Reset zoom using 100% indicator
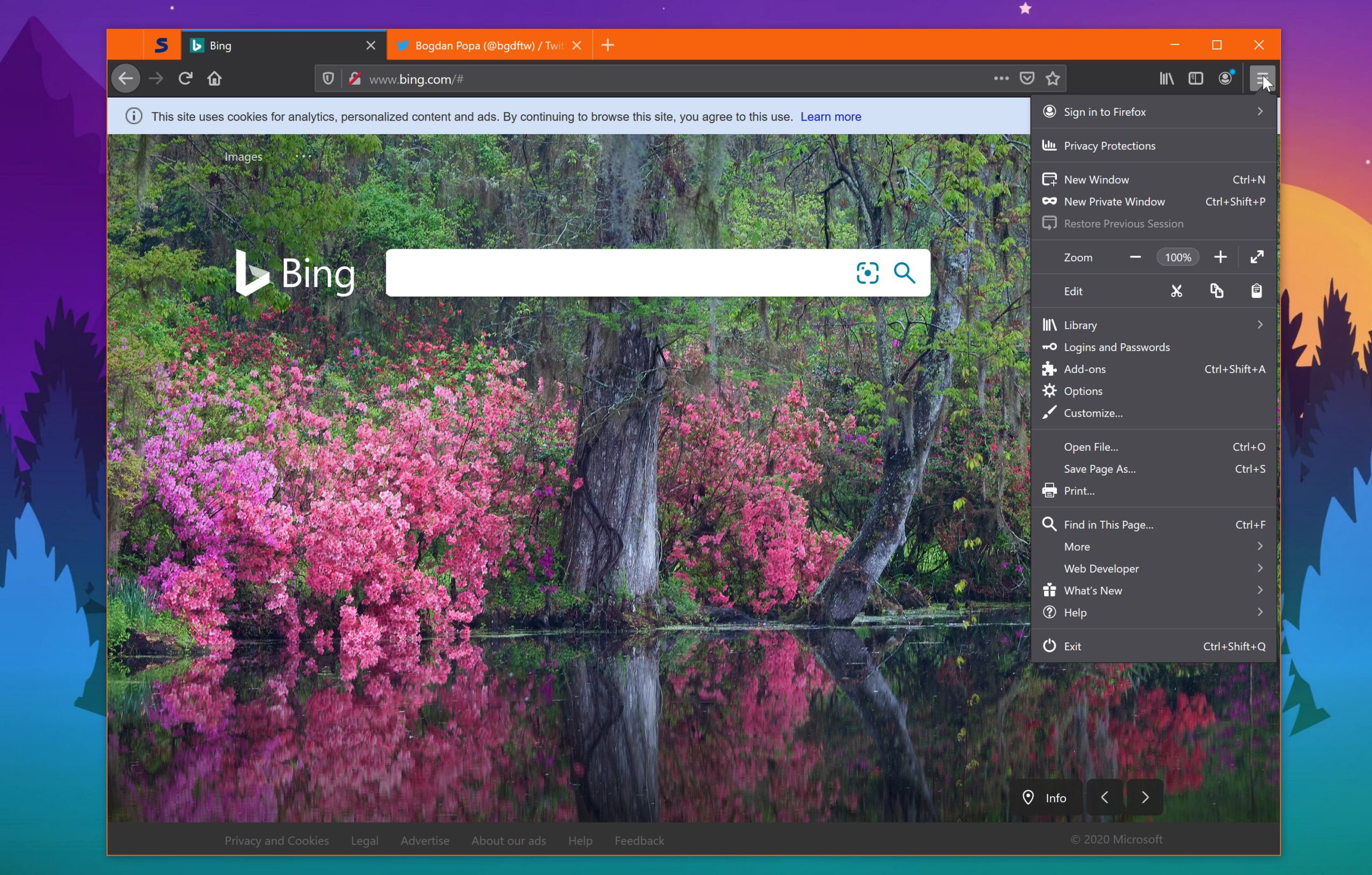 click(1177, 257)
